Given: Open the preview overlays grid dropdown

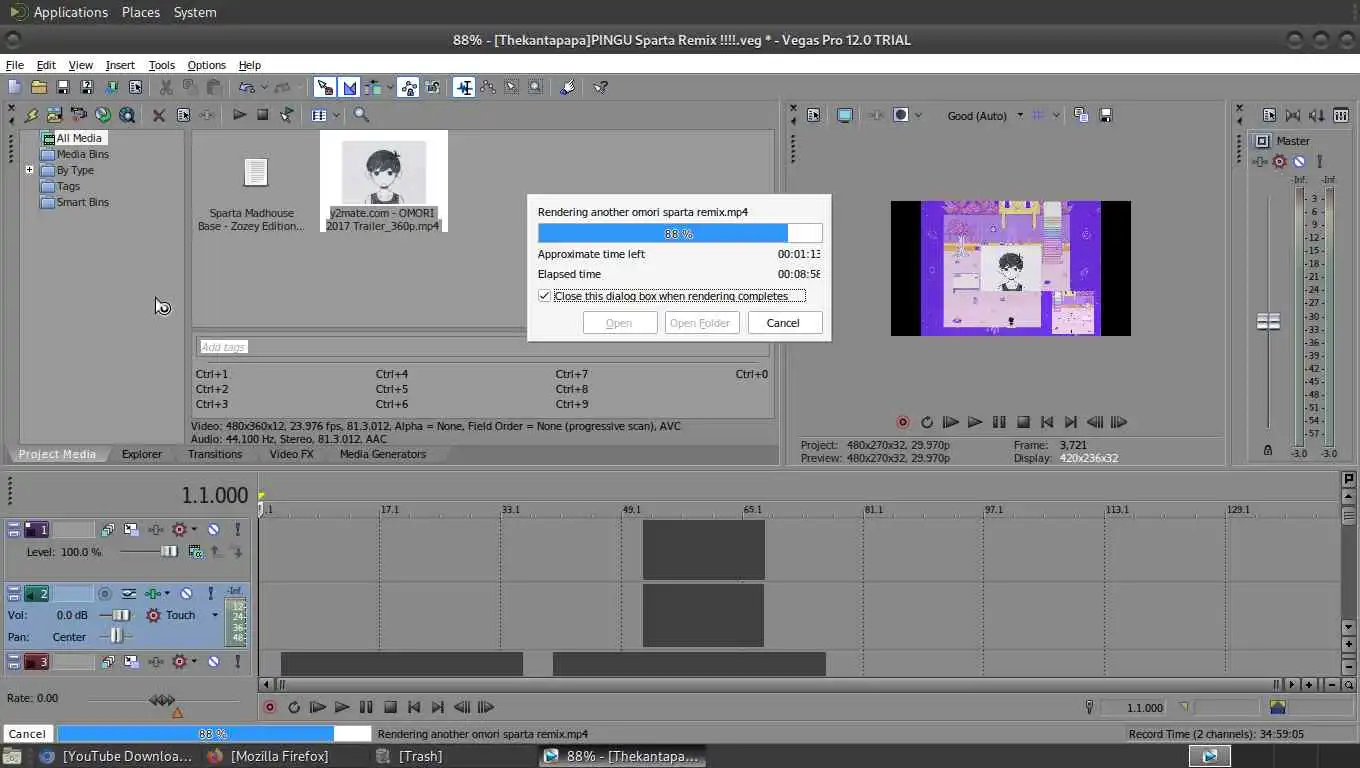Looking at the screenshot, I should pyautogui.click(x=1056, y=115).
